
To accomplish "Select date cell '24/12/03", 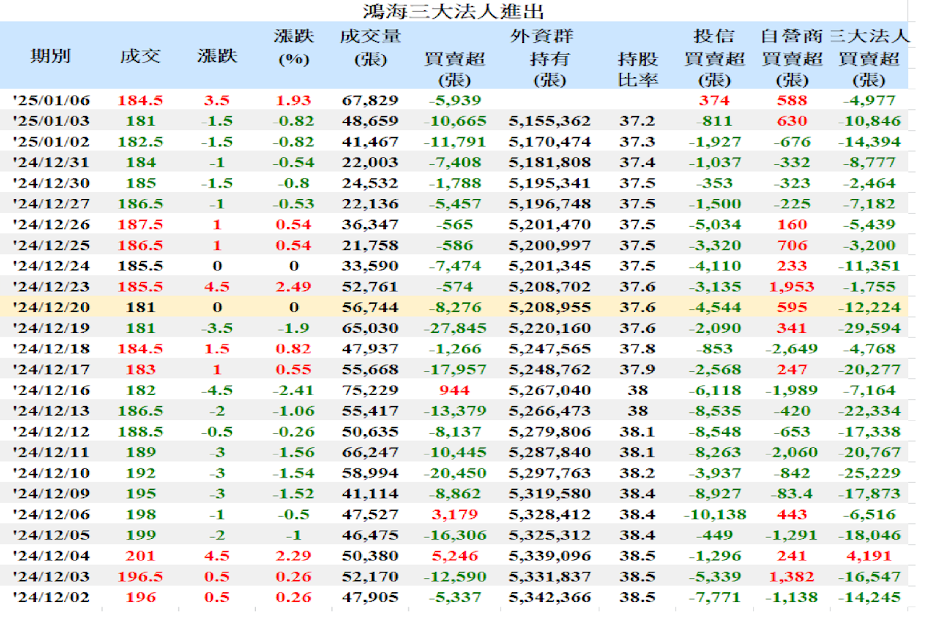I will coord(51,576).
